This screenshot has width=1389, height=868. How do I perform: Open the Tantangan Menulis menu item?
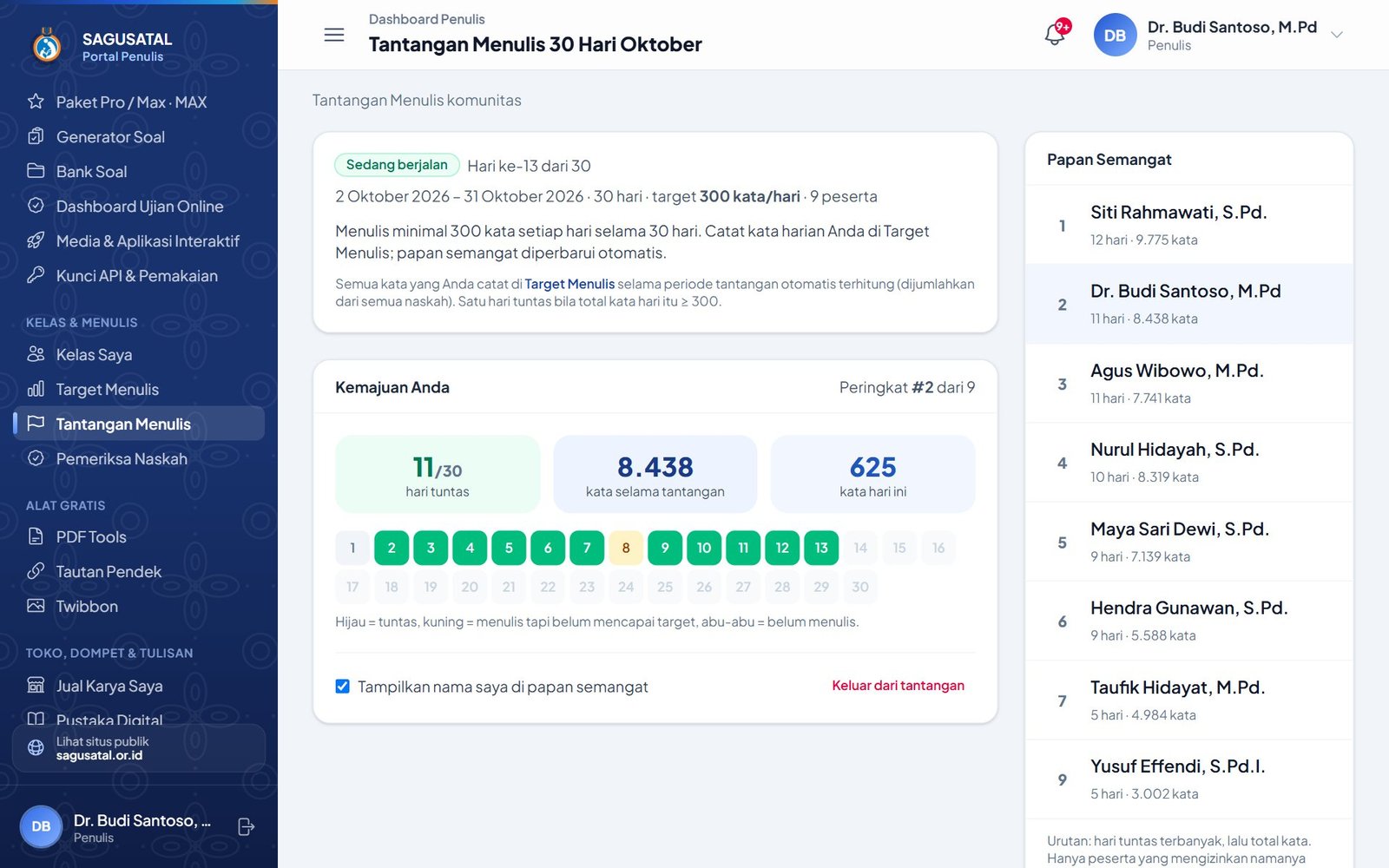pos(139,424)
